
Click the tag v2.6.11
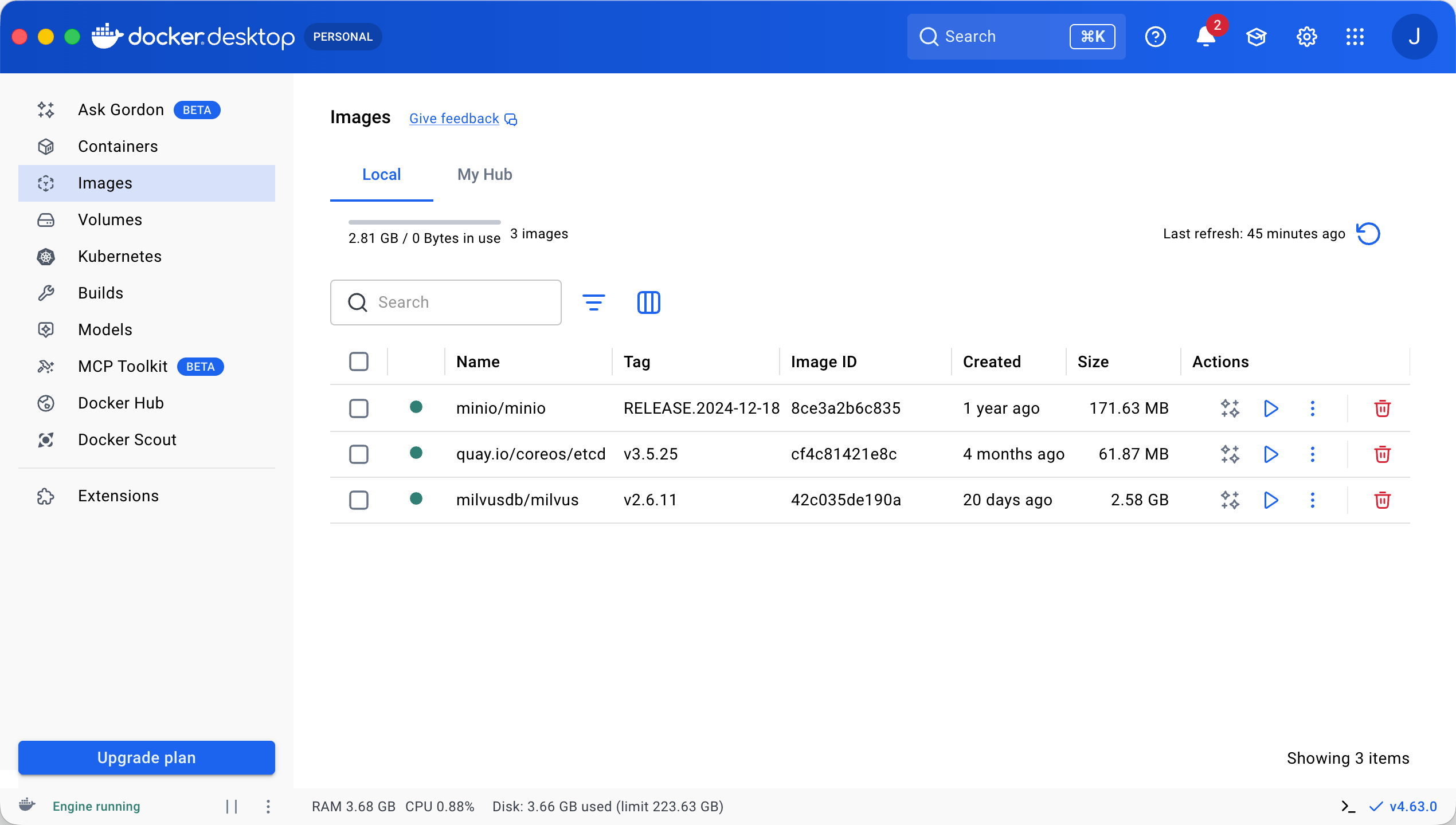click(650, 500)
